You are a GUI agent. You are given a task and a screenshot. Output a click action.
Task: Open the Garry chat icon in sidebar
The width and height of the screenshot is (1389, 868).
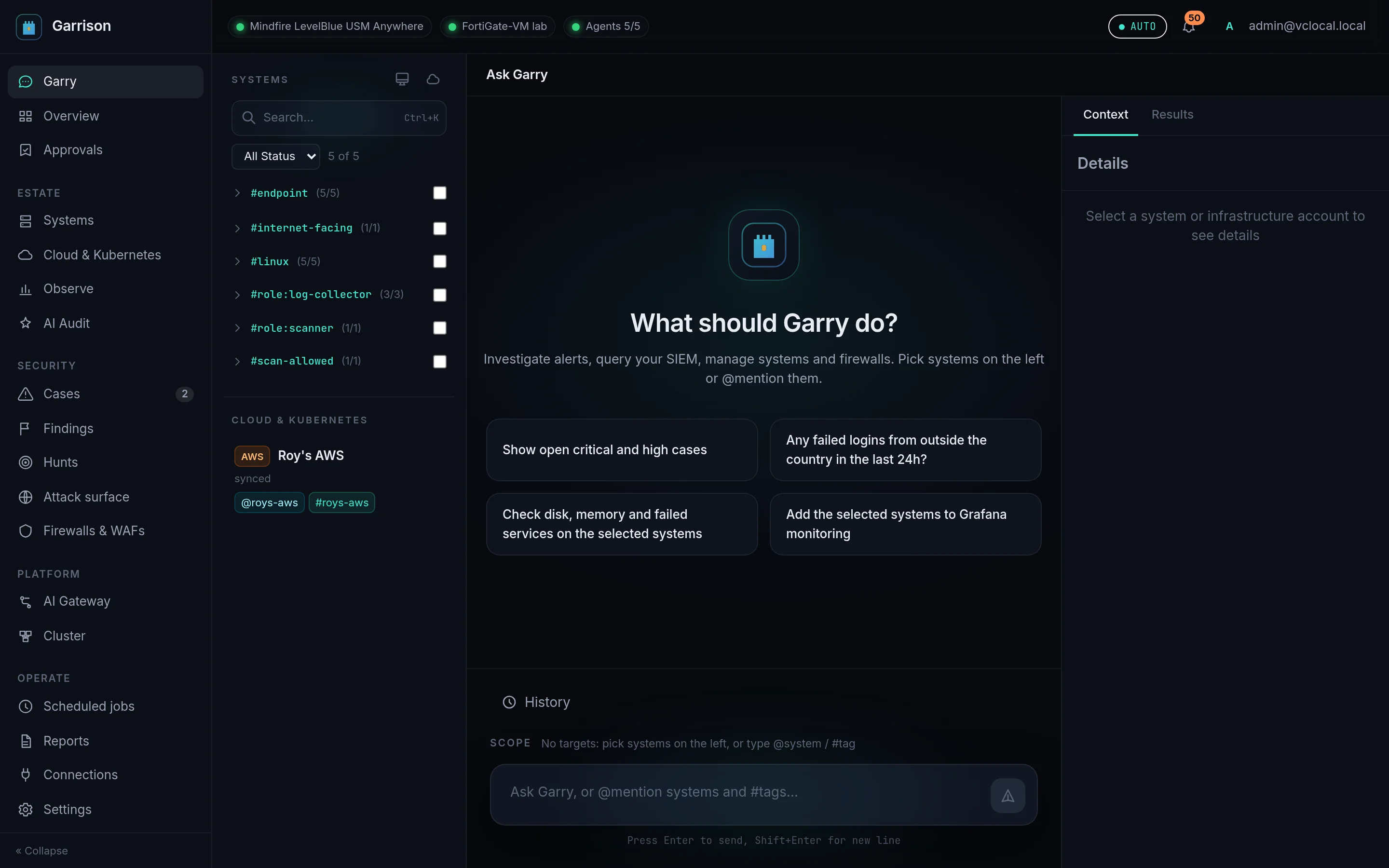[x=25, y=81]
